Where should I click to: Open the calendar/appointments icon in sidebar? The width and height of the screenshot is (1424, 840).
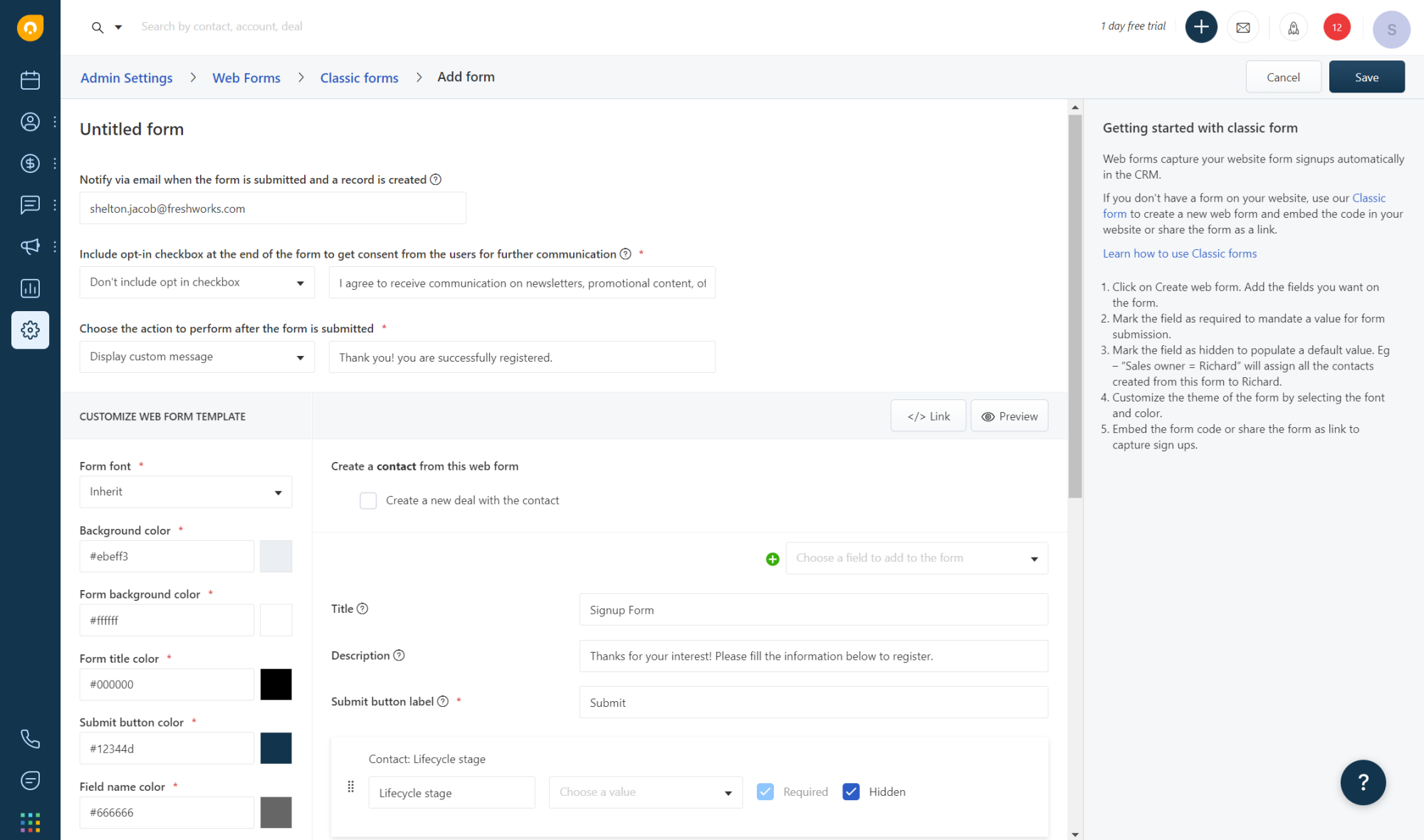(30, 80)
